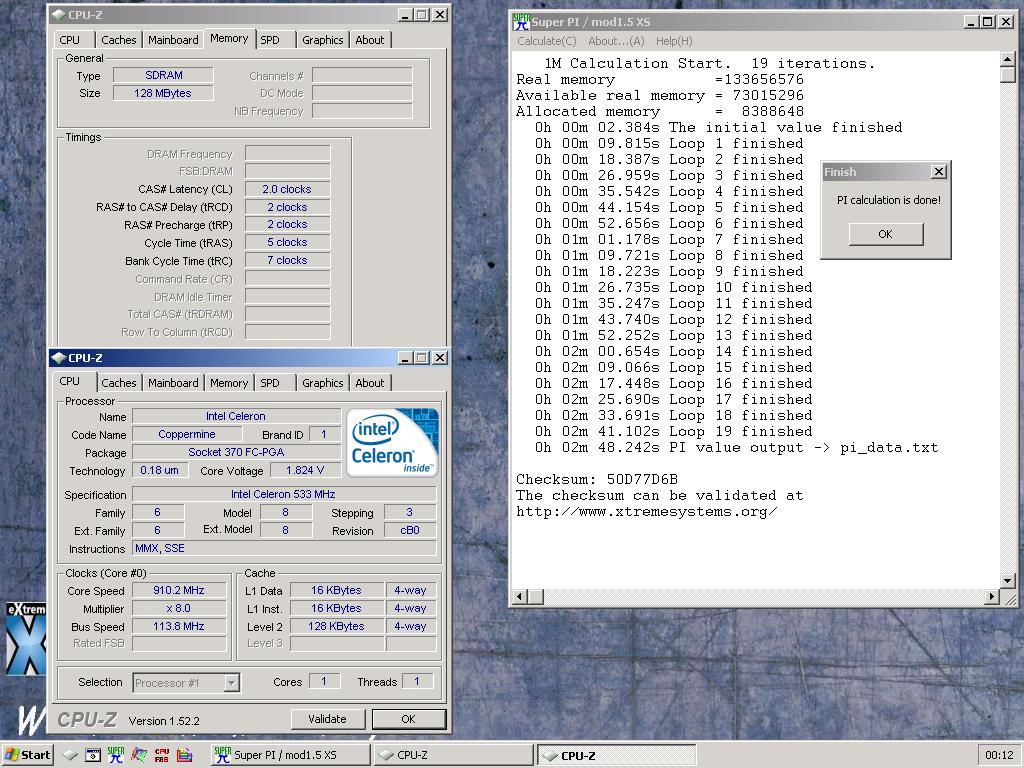
Task: Select Caches tab in upper CPU-Z window
Action: 119,40
